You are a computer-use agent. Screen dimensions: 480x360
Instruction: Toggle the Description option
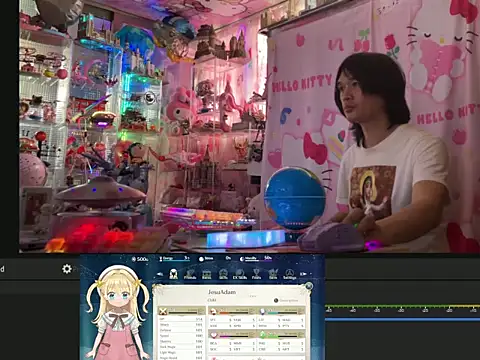coord(285,300)
